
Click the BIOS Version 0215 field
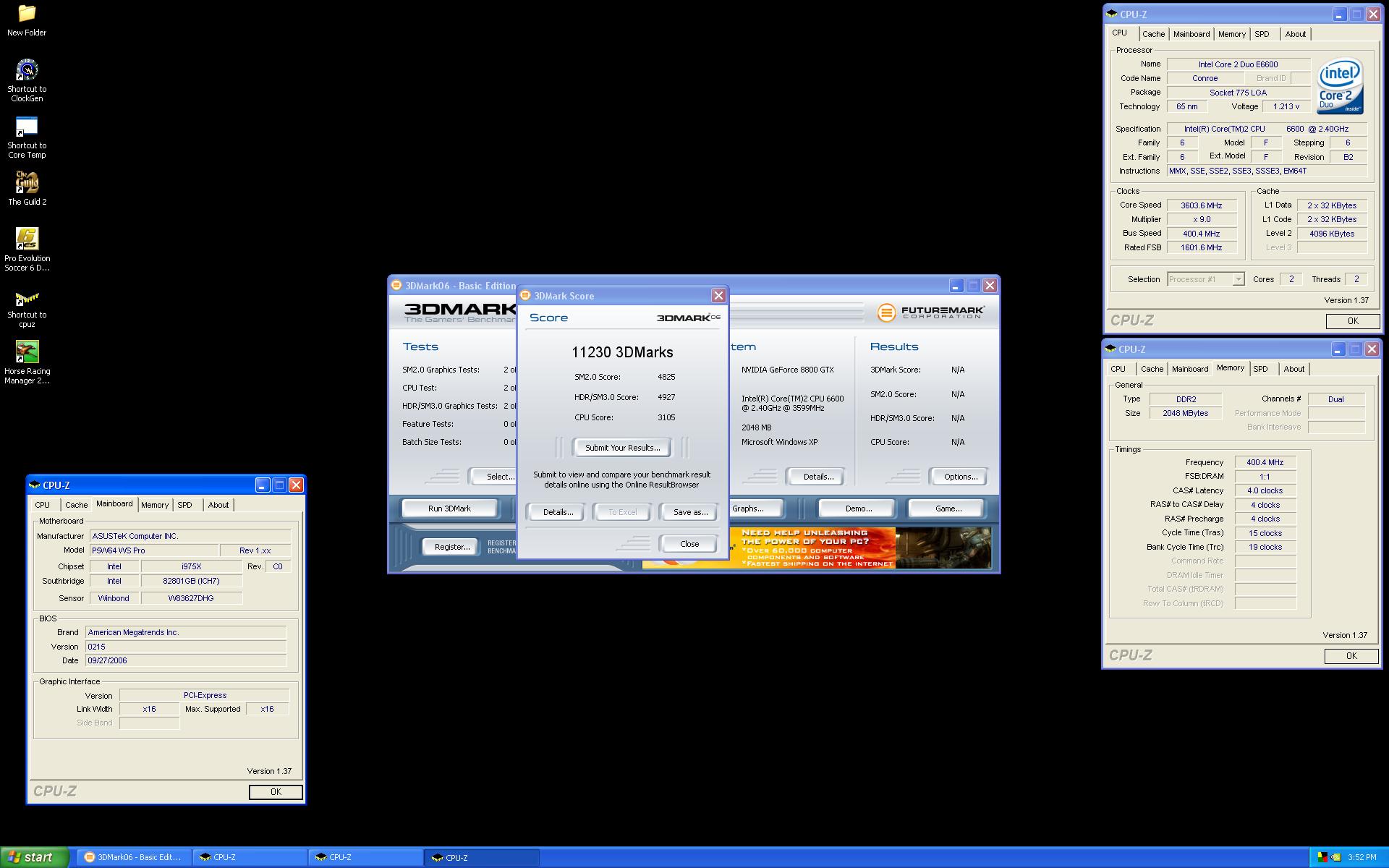pyautogui.click(x=186, y=647)
